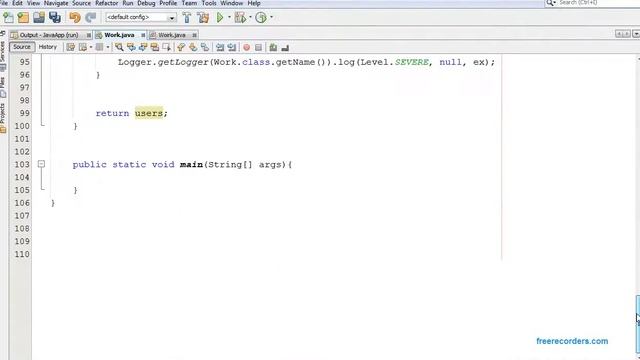Click the Shift Line Left icon
640x360 pixels.
220,47
